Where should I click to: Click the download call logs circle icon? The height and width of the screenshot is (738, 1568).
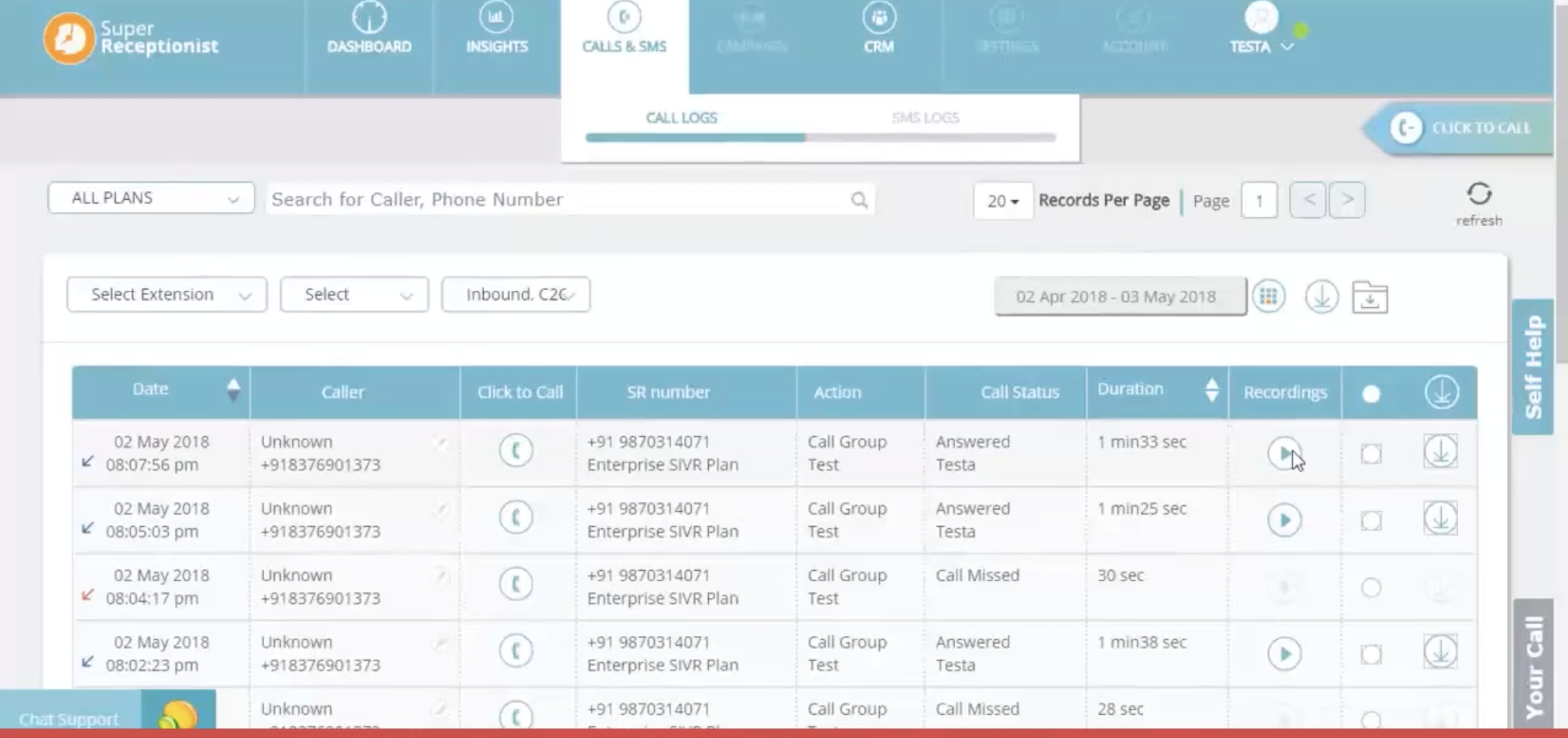pyautogui.click(x=1322, y=296)
